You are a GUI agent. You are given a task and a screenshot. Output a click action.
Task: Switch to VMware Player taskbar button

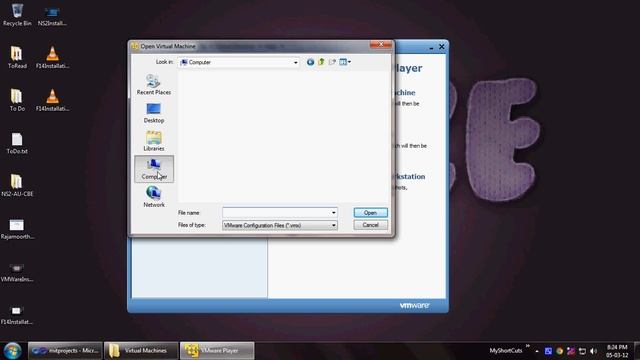[x=217, y=351]
